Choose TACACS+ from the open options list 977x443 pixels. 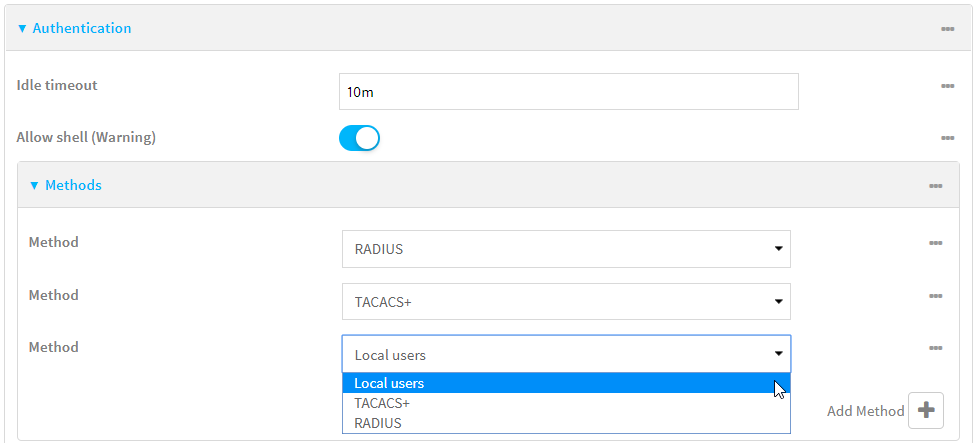click(x=382, y=403)
